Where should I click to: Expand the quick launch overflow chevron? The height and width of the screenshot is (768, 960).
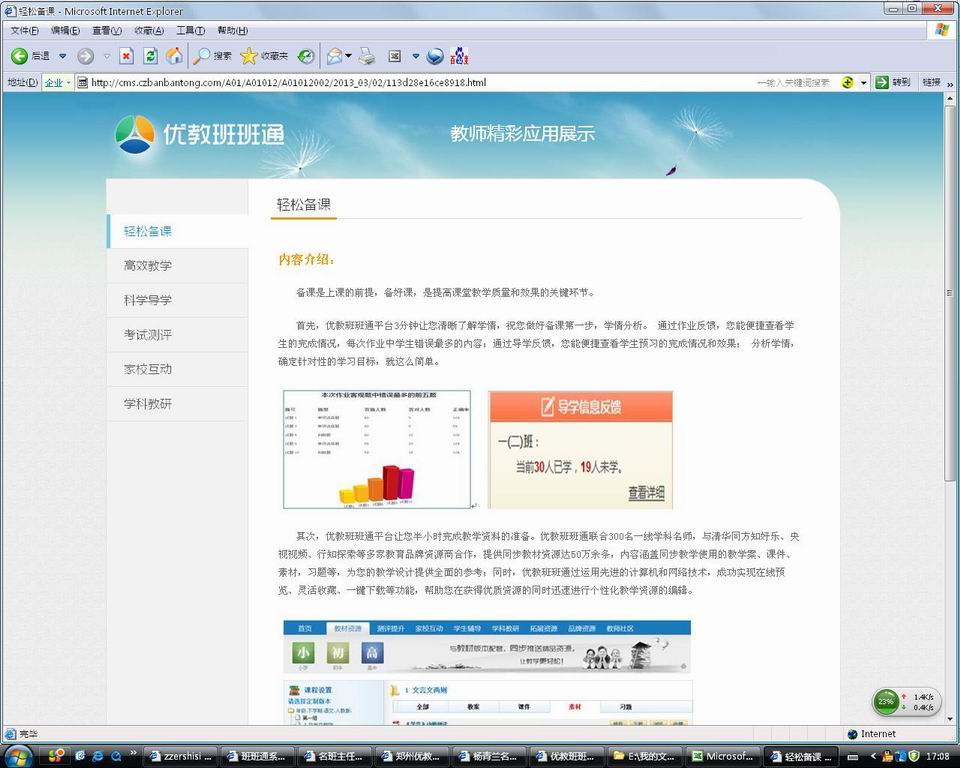133,753
